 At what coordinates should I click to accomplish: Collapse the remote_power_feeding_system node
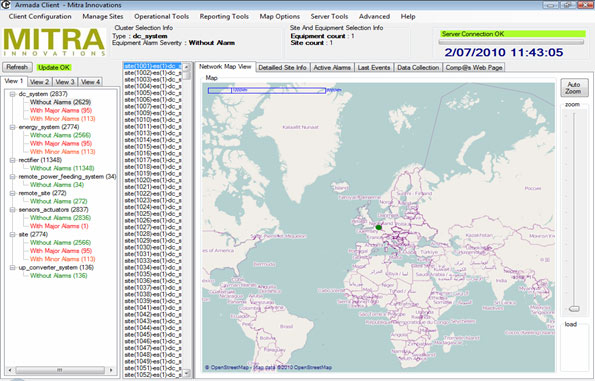(13, 176)
